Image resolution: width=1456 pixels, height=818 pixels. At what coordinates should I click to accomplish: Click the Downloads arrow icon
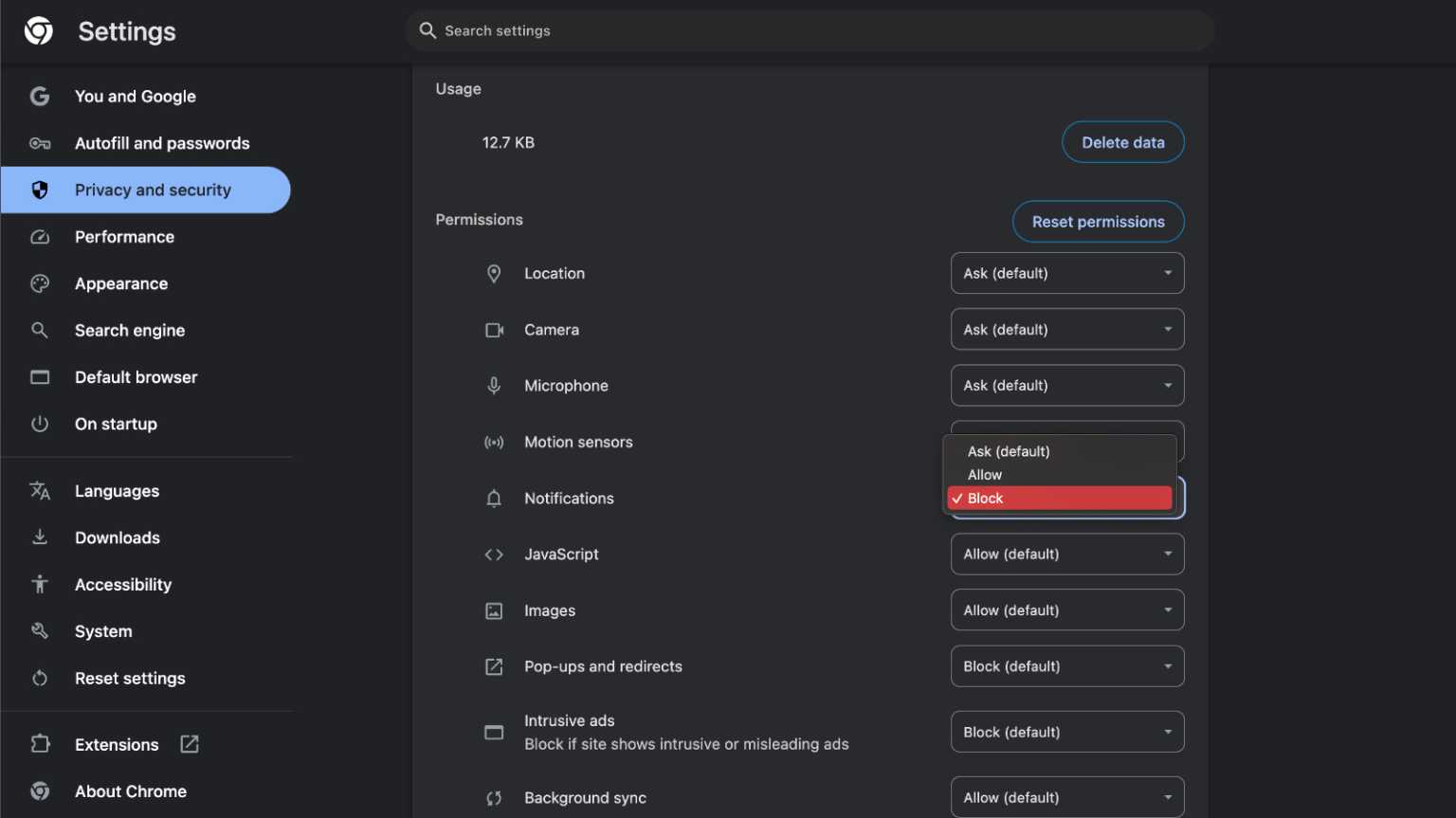click(40, 537)
